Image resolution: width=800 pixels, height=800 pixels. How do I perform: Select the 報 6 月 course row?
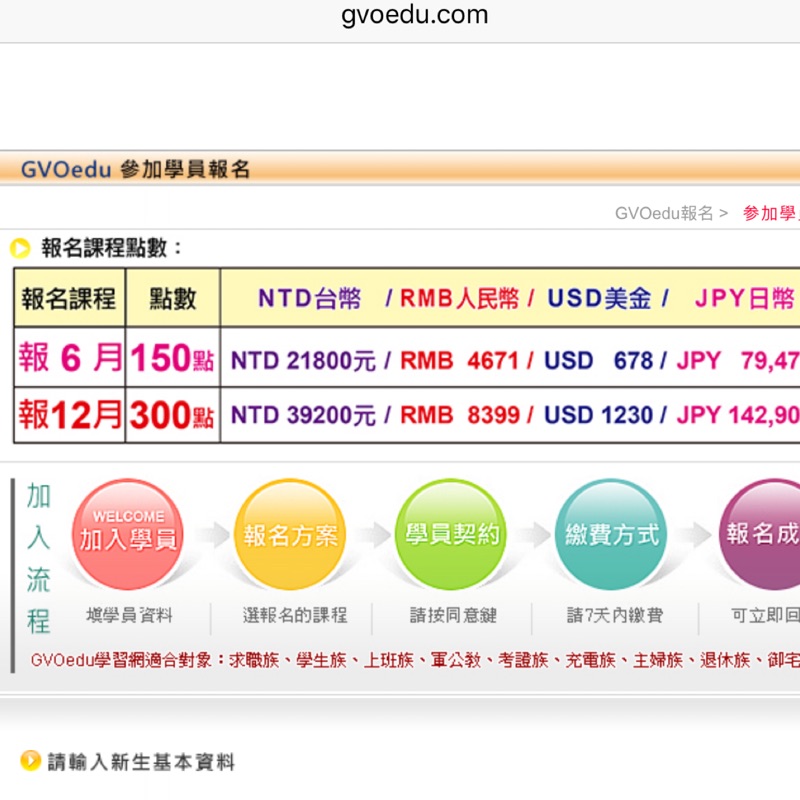coord(69,359)
